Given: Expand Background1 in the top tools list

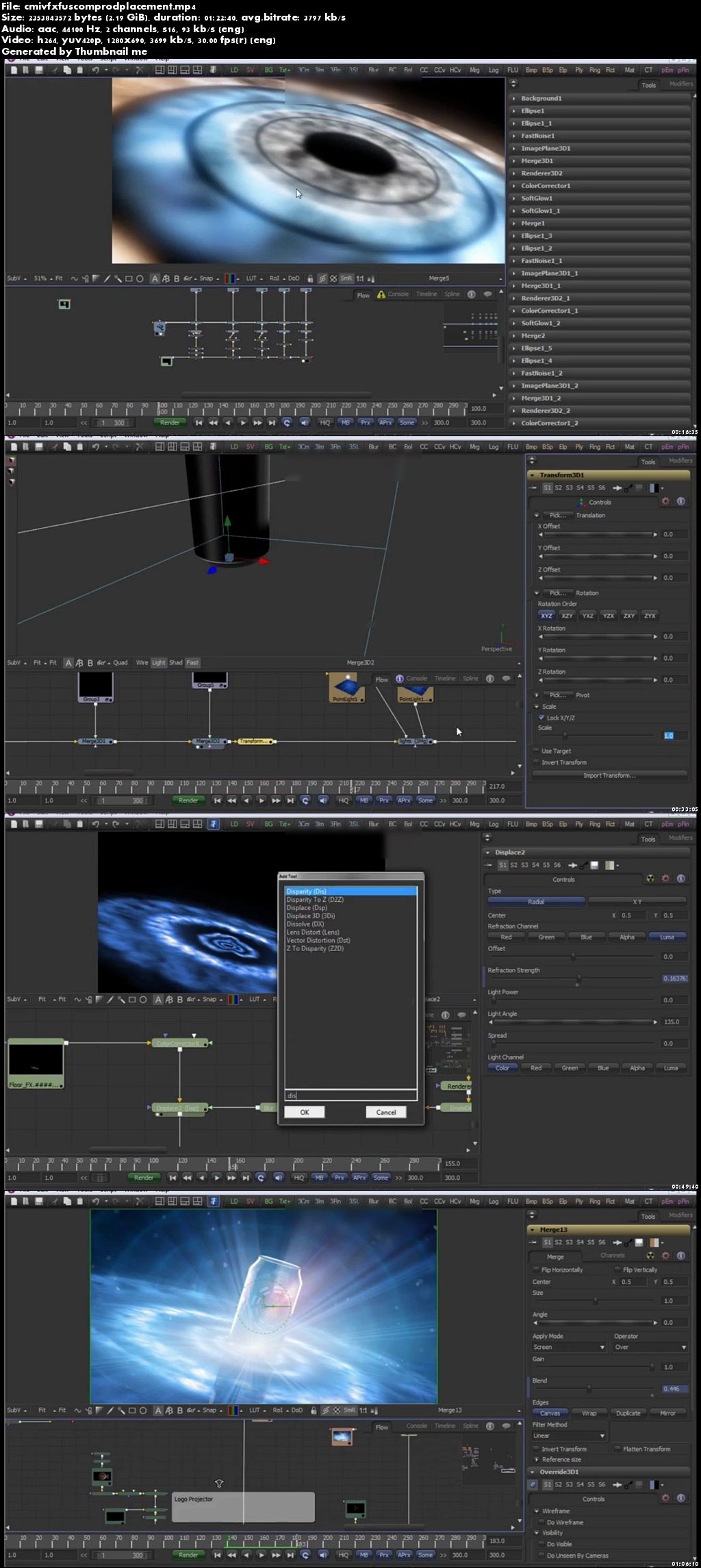Looking at the screenshot, I should (x=514, y=99).
